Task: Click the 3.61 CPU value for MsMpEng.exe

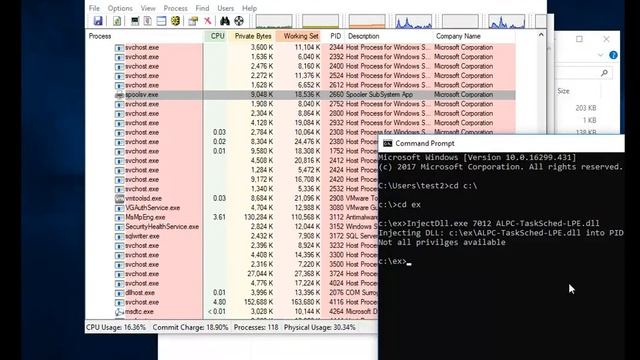Action: (x=219, y=218)
